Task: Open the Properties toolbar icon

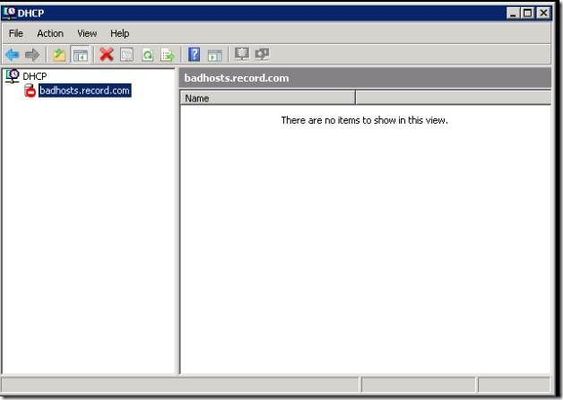Action: [127, 55]
